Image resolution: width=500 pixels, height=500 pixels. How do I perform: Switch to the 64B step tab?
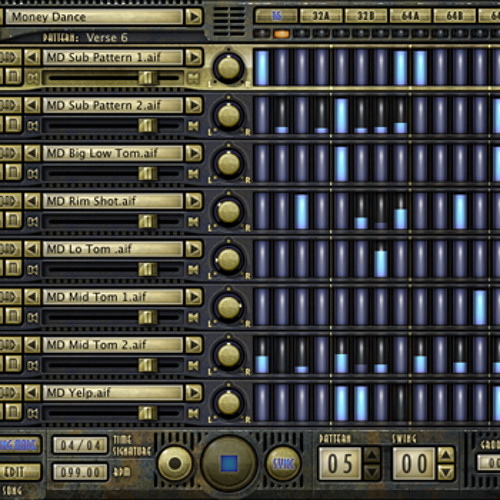click(455, 16)
